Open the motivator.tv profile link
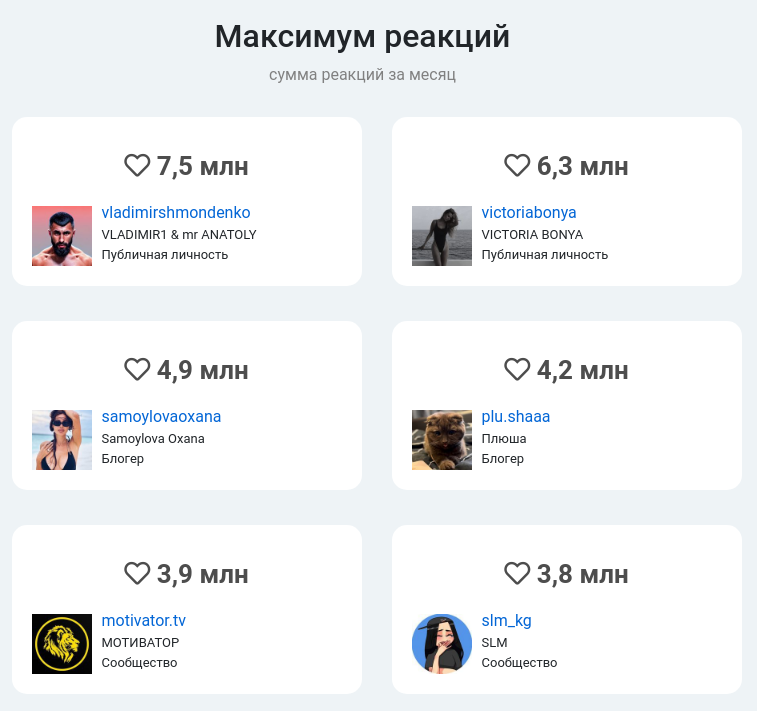Image resolution: width=757 pixels, height=711 pixels. click(143, 620)
